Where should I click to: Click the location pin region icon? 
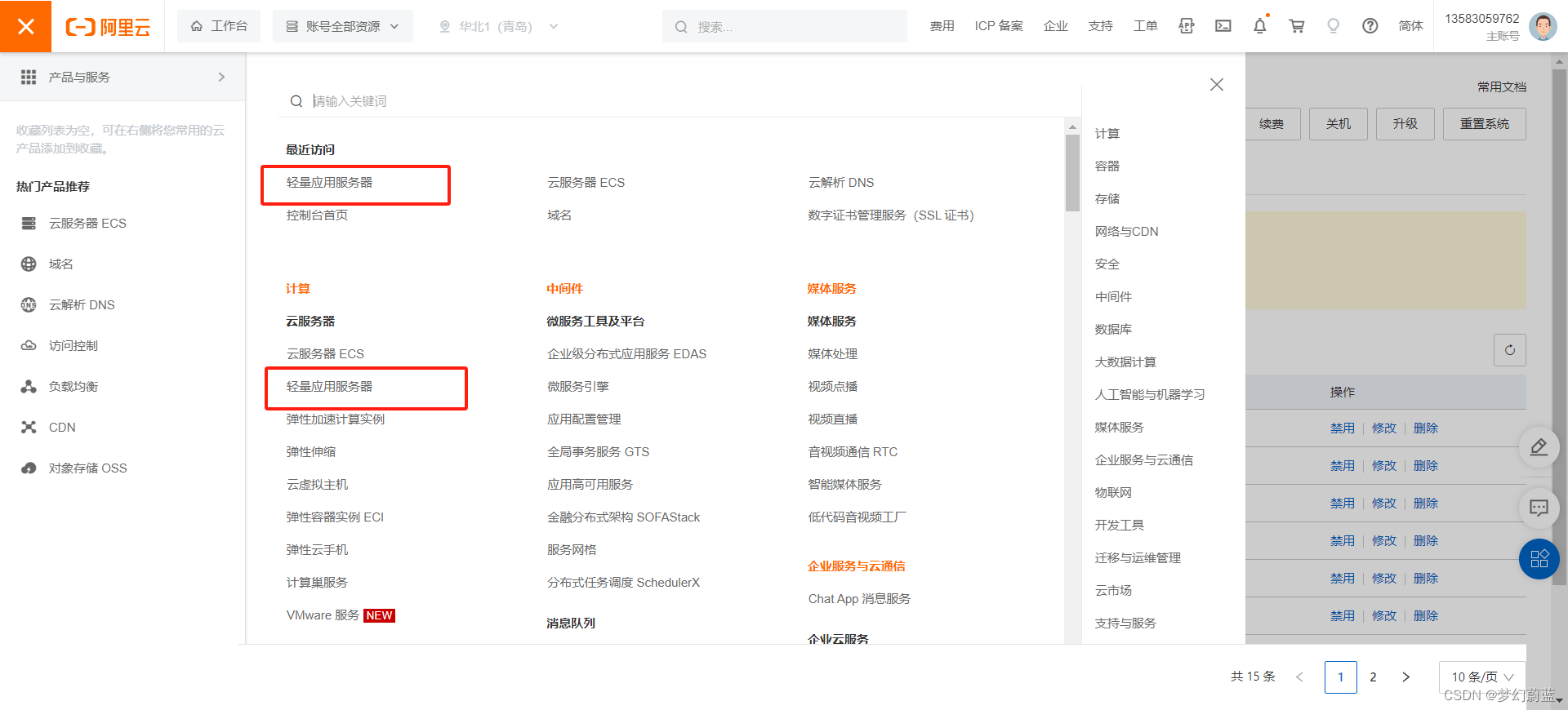445,27
